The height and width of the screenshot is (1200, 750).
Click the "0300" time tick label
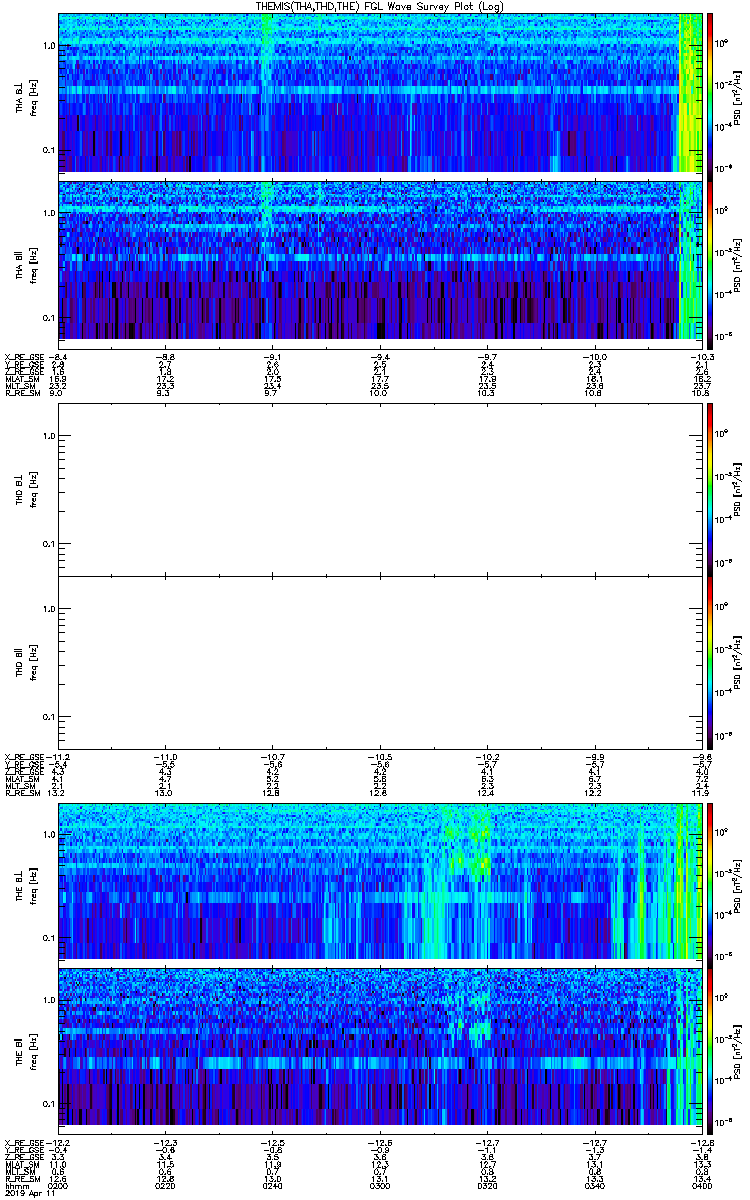click(x=382, y=1186)
